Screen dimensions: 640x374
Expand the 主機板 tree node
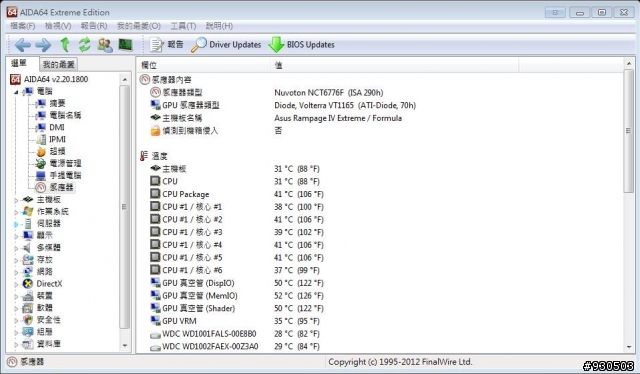16,200
